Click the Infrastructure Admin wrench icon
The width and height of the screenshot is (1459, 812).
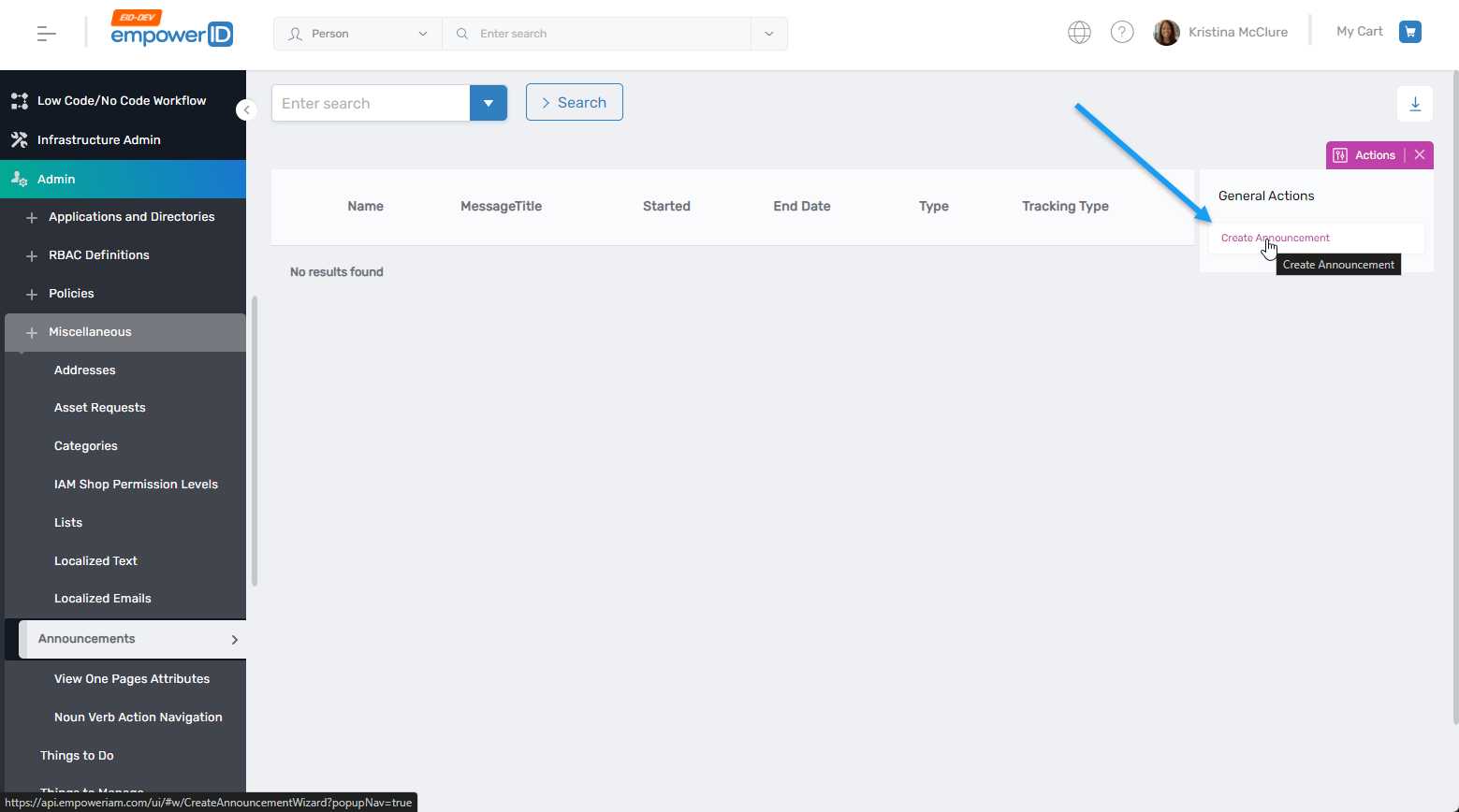(20, 139)
